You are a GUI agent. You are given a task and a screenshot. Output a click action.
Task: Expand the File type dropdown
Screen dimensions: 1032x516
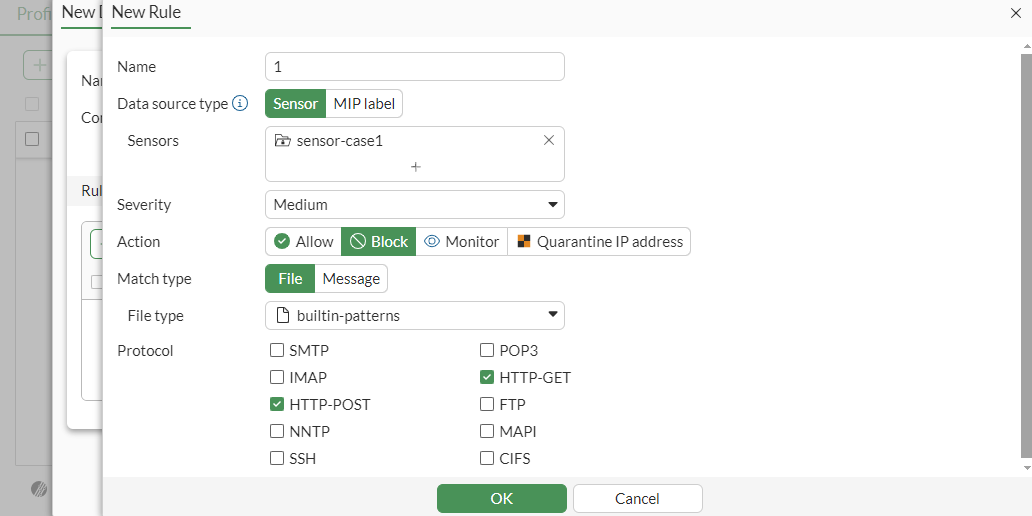coord(415,315)
